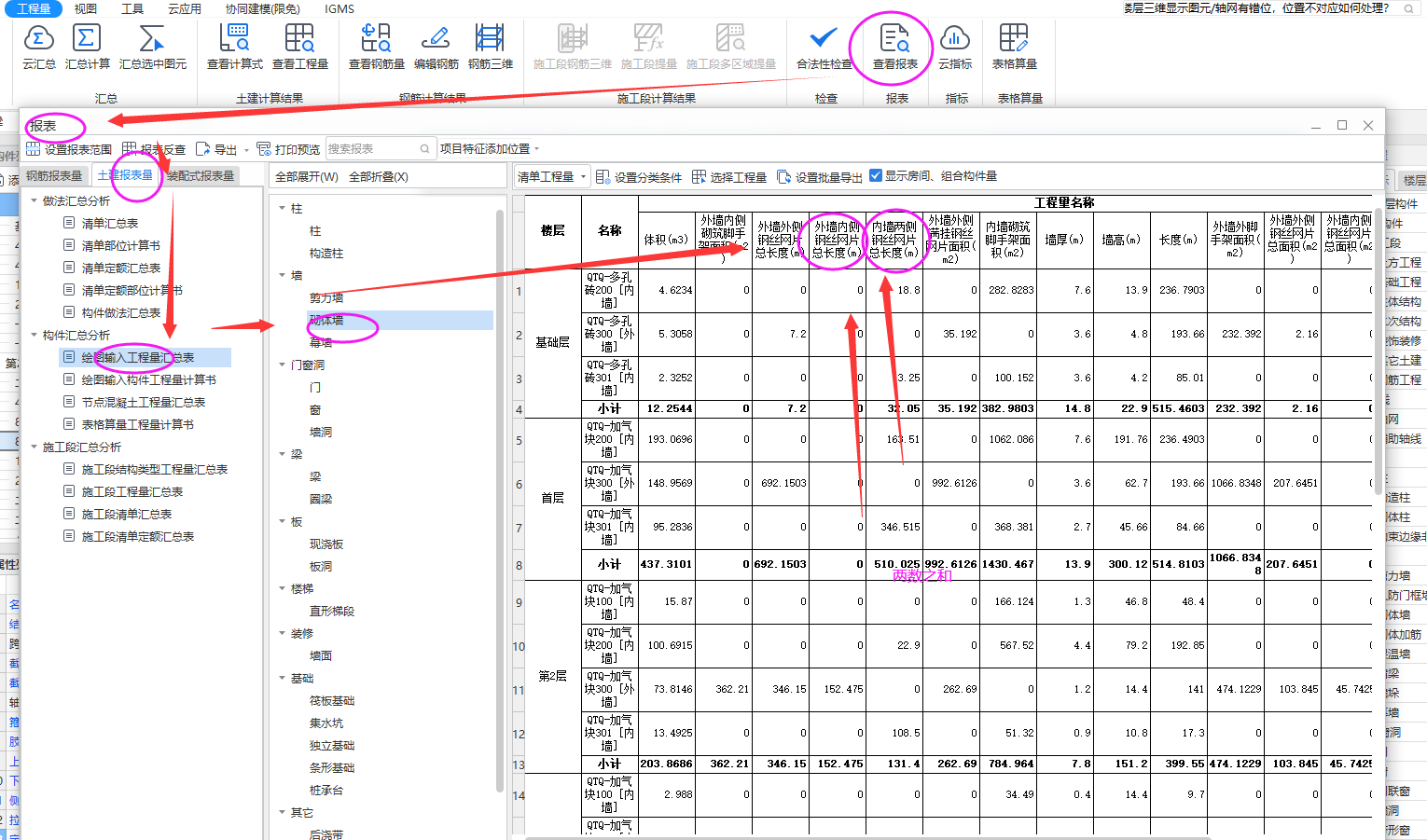Click 报表反查 toolbar button
1427x840 pixels.
coord(154,149)
